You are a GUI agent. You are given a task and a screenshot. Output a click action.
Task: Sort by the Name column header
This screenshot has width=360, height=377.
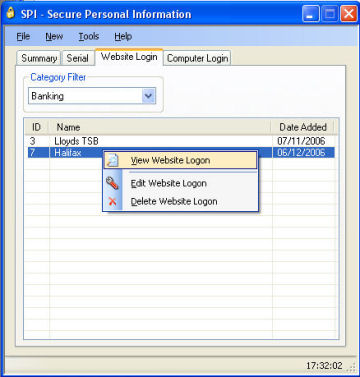[160, 127]
